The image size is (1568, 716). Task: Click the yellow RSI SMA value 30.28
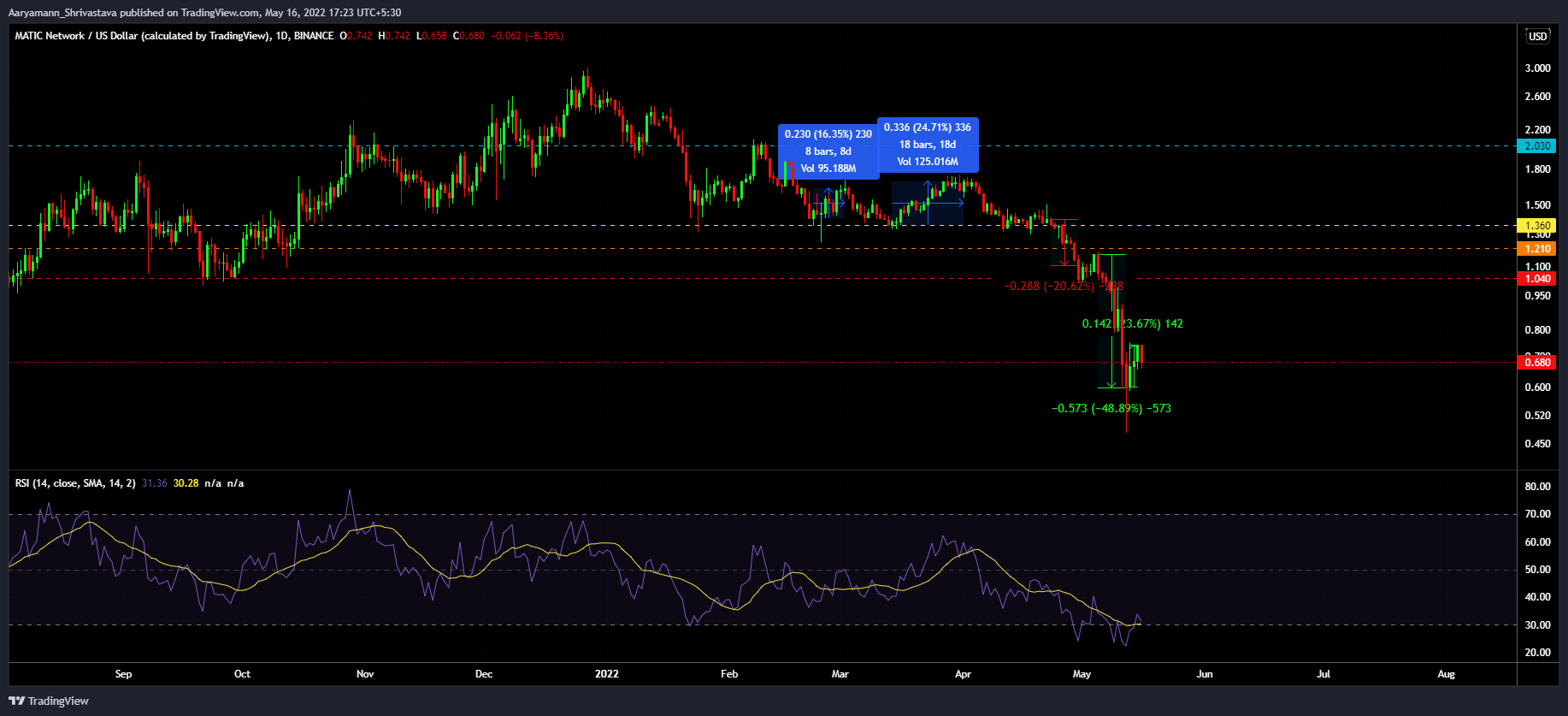point(186,483)
